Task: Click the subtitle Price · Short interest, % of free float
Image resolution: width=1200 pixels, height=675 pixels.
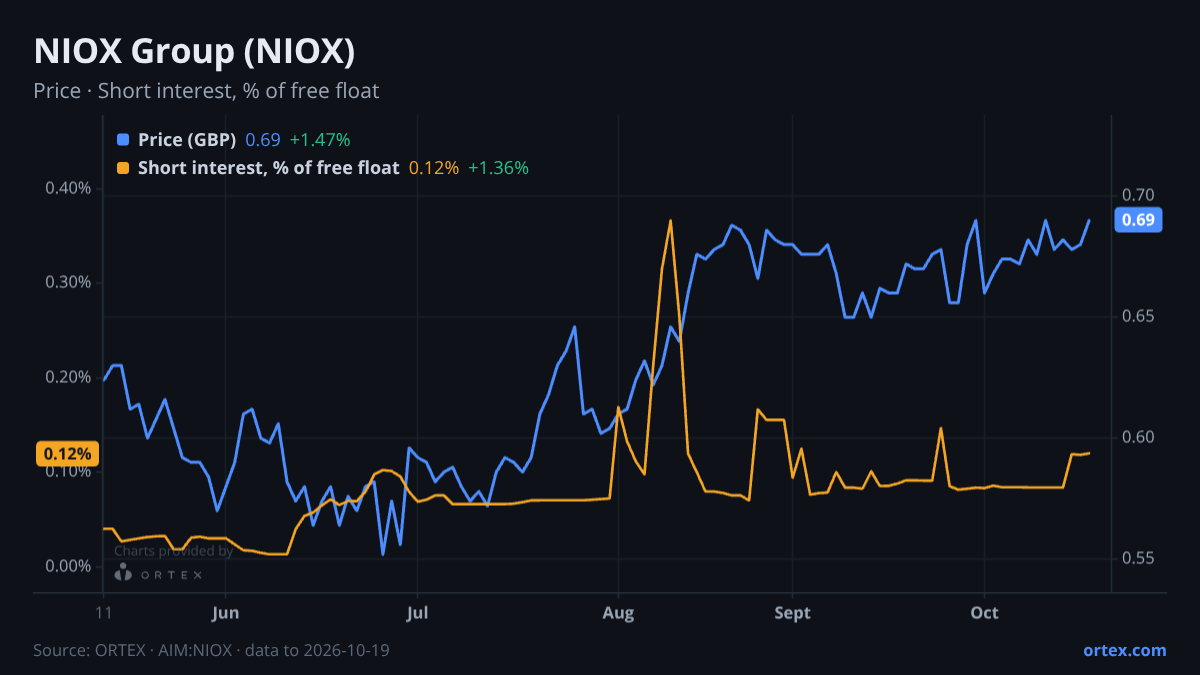Action: [206, 91]
